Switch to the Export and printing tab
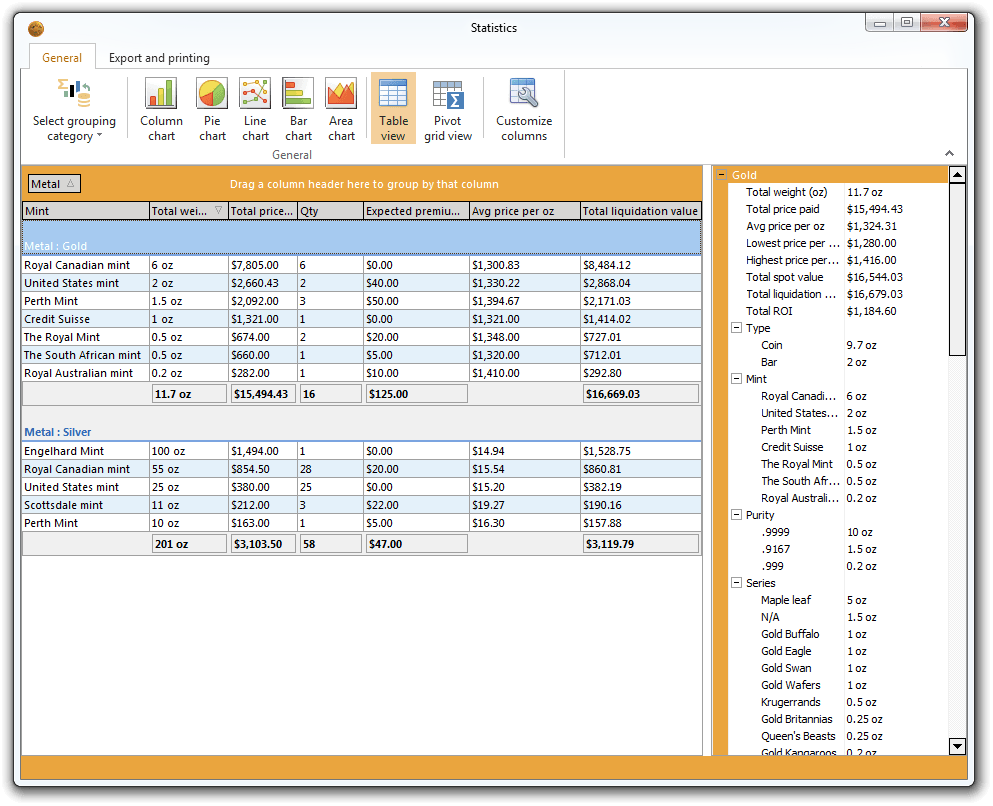993x806 pixels. tap(158, 58)
